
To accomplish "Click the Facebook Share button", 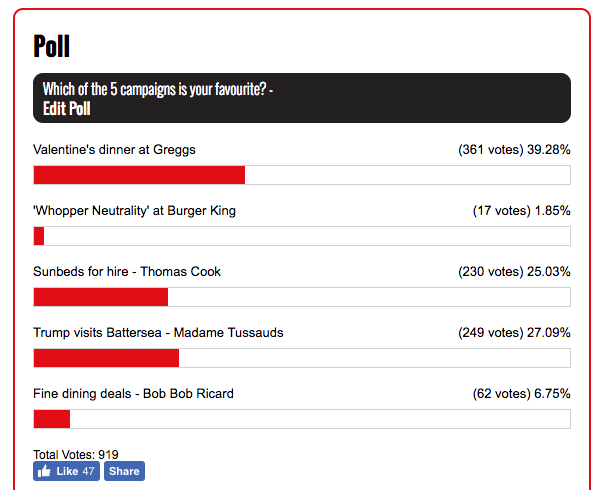I will click(x=124, y=471).
